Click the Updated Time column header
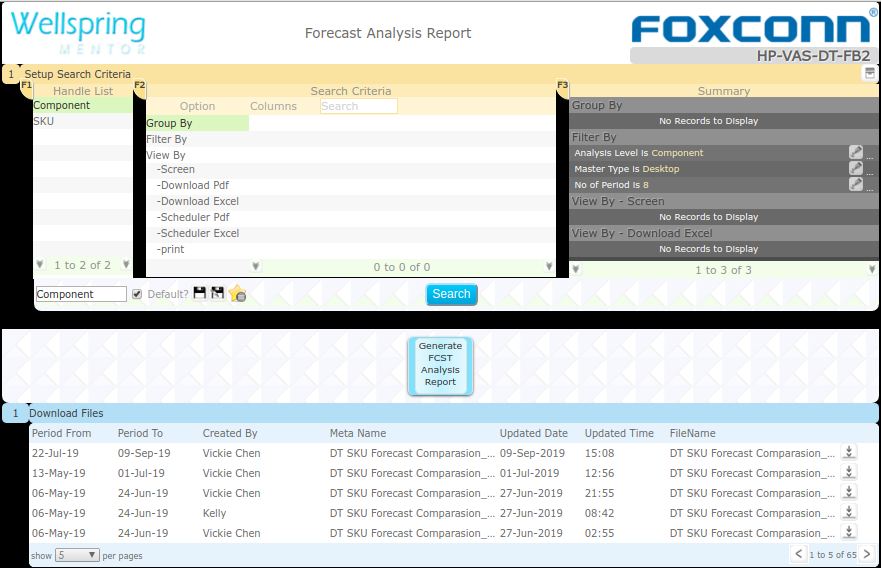This screenshot has width=881, height=568. pyautogui.click(x=619, y=433)
